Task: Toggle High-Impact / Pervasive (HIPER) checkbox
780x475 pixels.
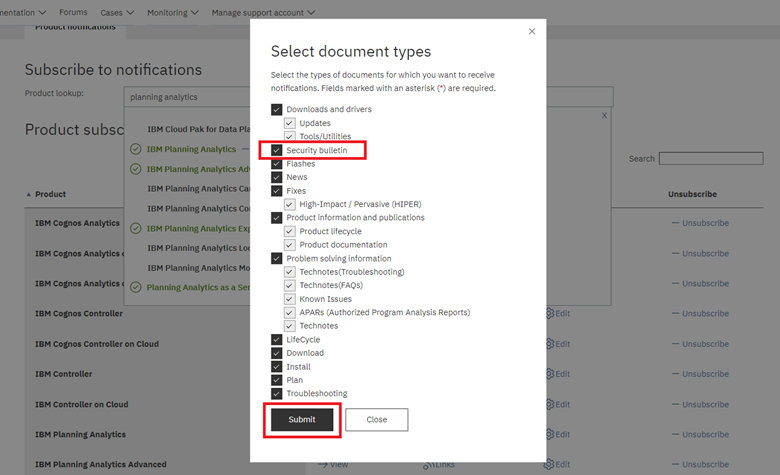Action: [290, 204]
